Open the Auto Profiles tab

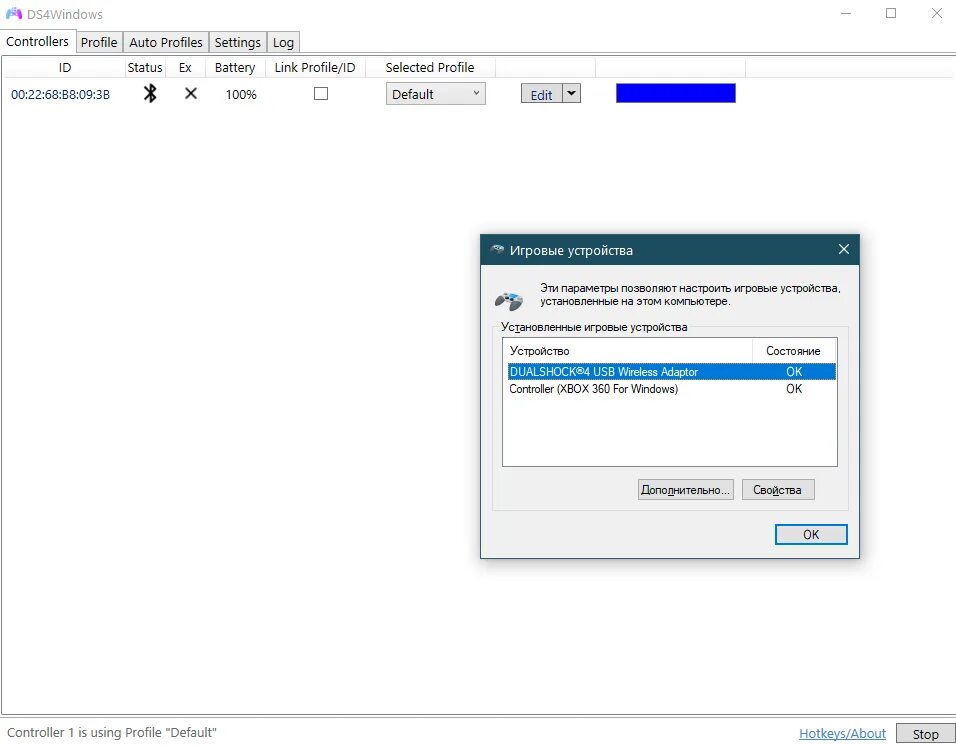(166, 42)
